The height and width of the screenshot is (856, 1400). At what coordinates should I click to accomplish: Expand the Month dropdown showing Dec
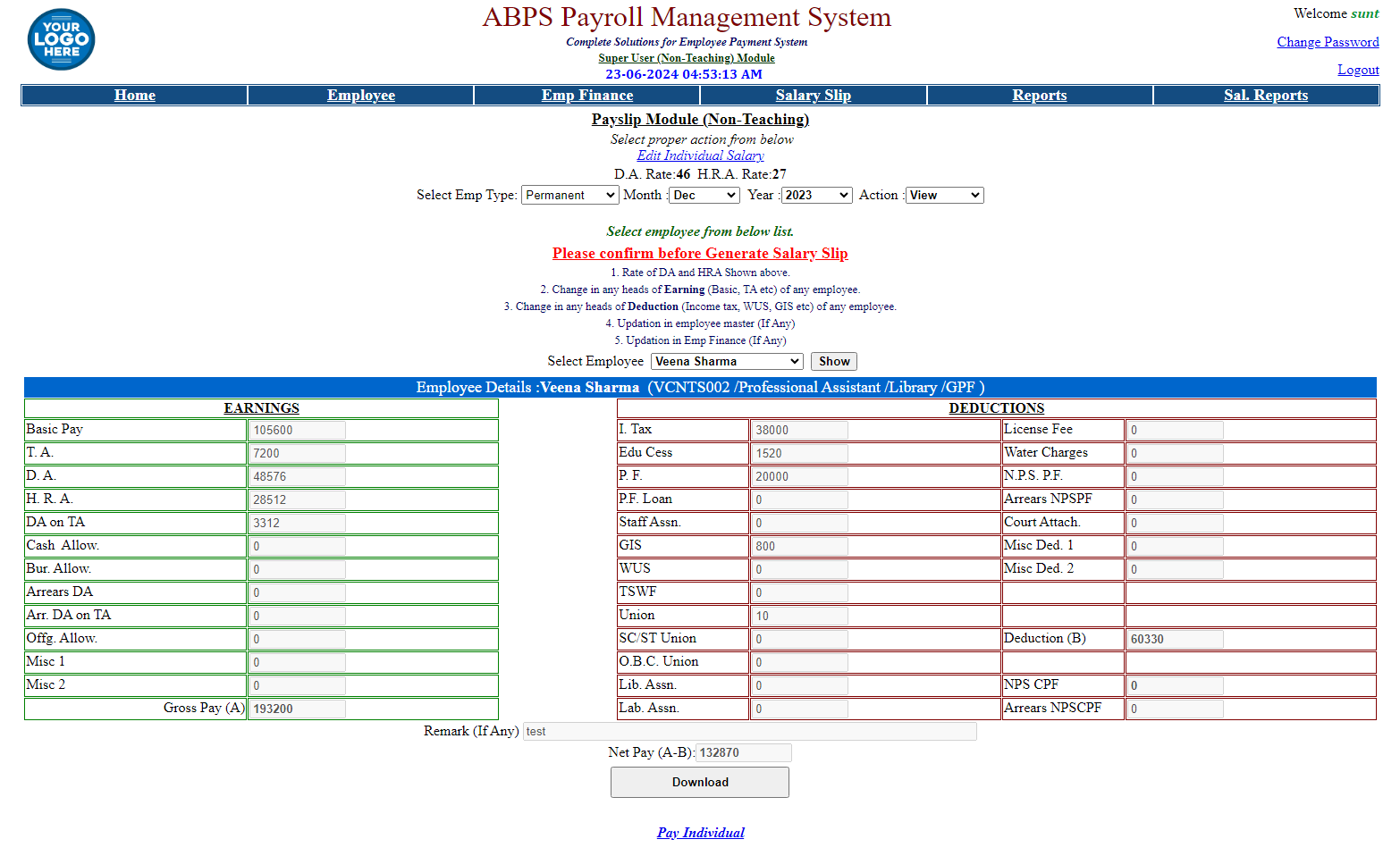(x=704, y=195)
